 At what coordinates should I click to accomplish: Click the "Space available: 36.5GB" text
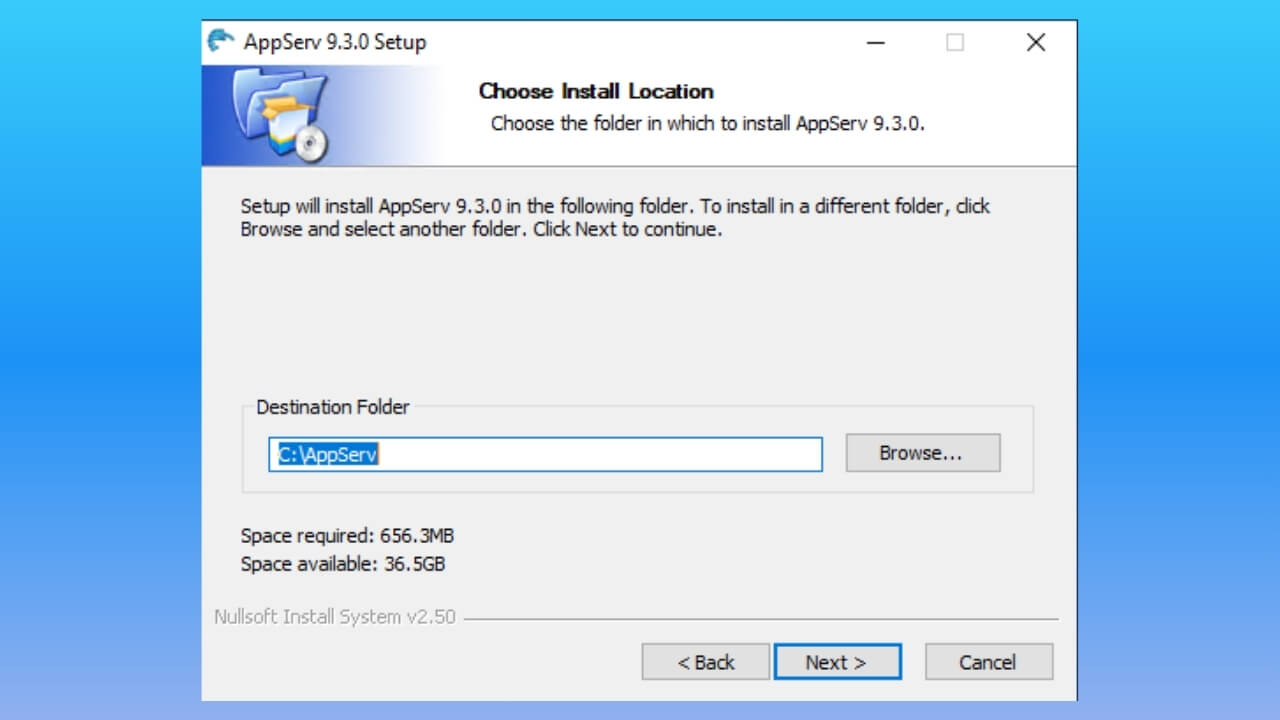[343, 564]
